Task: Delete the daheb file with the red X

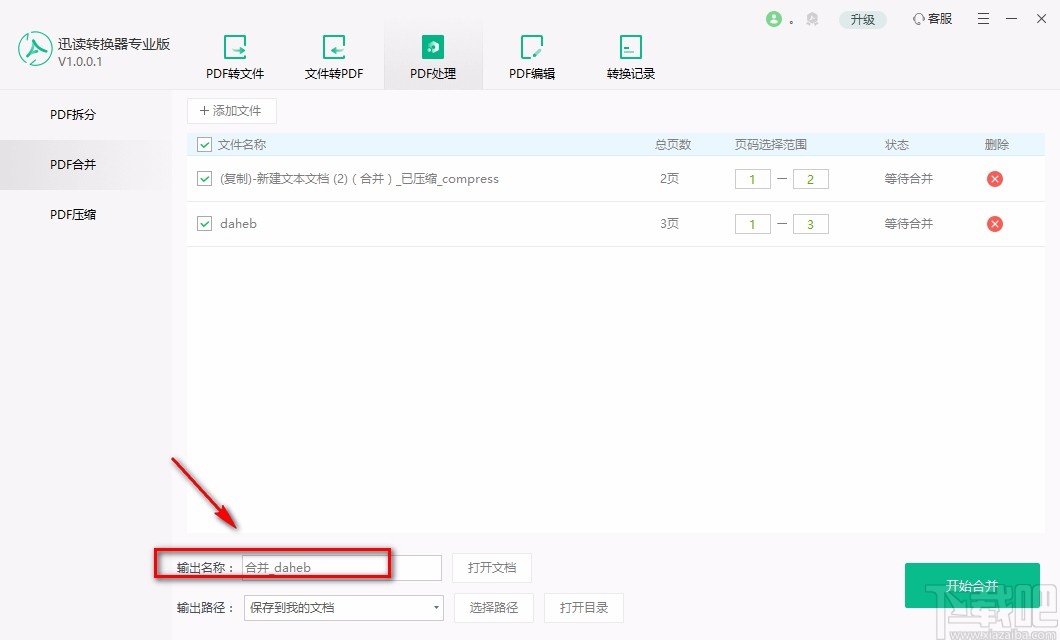Action: 994,224
